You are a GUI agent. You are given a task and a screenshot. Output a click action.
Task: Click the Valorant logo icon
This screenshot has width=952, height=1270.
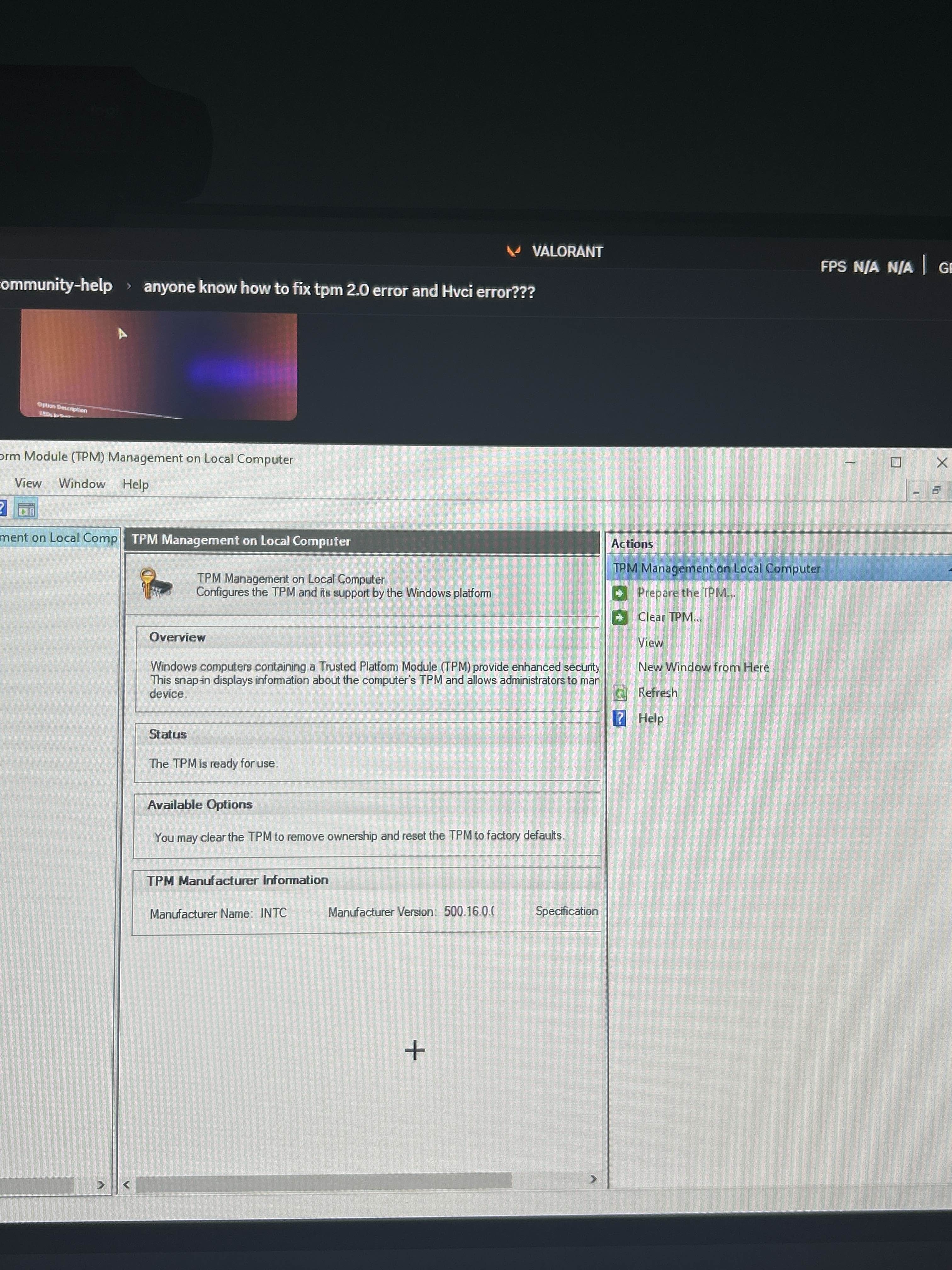pyautogui.click(x=513, y=251)
